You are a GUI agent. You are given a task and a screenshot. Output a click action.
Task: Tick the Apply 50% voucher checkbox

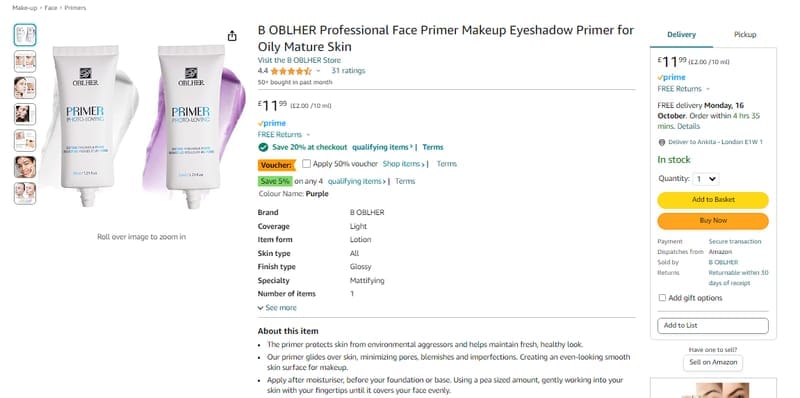coord(306,164)
